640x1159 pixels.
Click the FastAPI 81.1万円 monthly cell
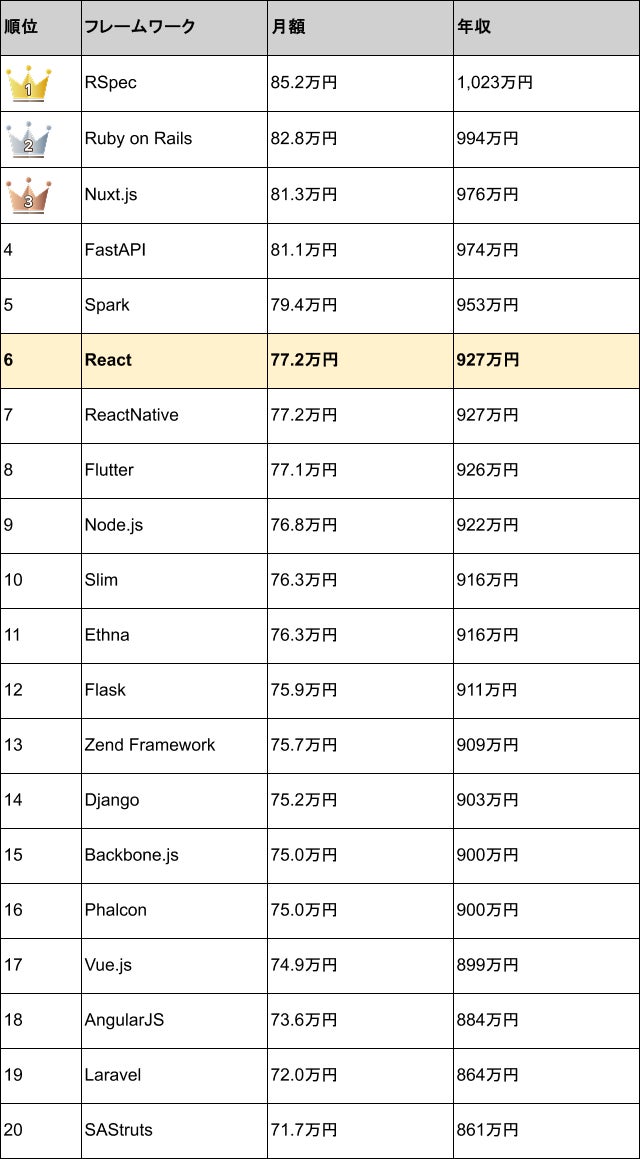tap(360, 250)
